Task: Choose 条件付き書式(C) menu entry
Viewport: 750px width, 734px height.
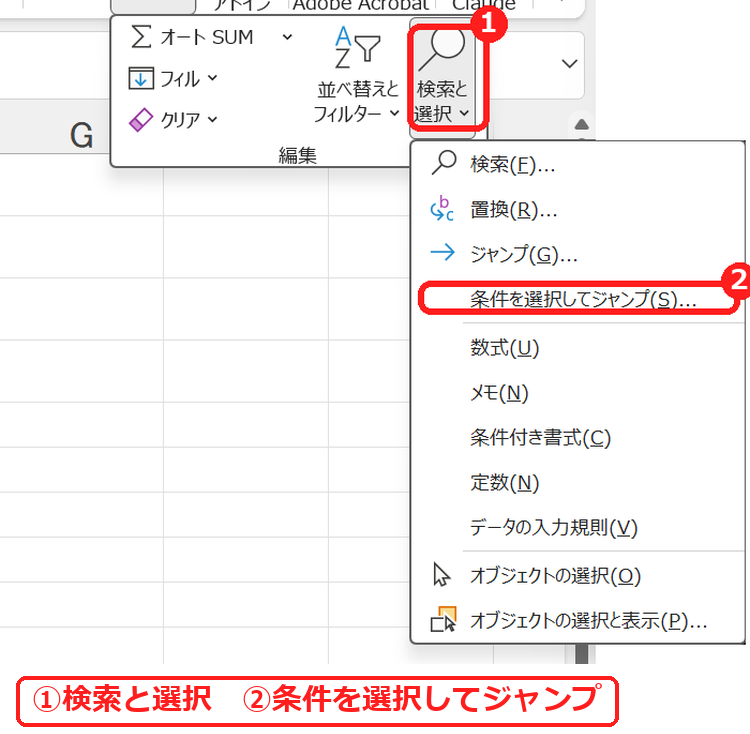Action: click(577, 438)
